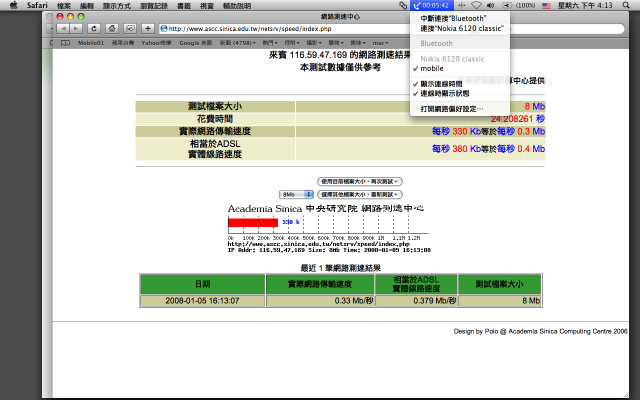Click the 最近 1 筆網路測速結果 heading
Viewport: 640px width, 400px height.
tap(340, 268)
